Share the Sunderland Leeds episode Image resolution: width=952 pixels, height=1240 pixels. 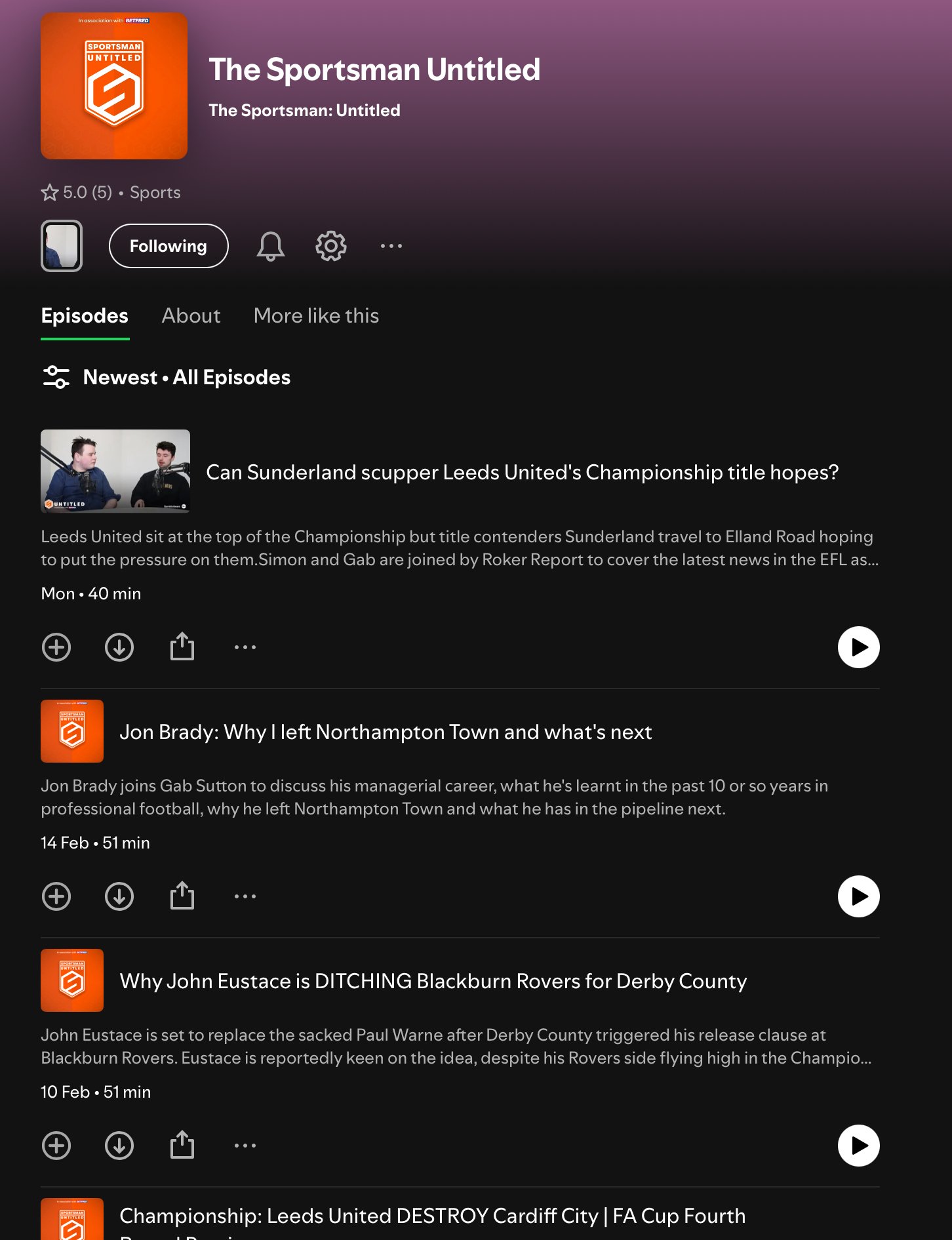(182, 647)
